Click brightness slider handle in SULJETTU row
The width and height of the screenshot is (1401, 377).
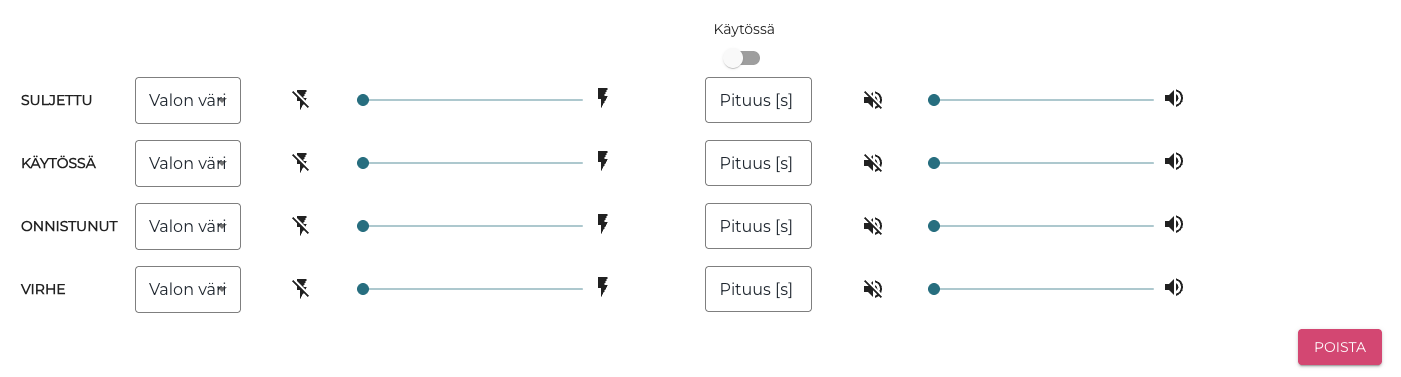pos(363,100)
